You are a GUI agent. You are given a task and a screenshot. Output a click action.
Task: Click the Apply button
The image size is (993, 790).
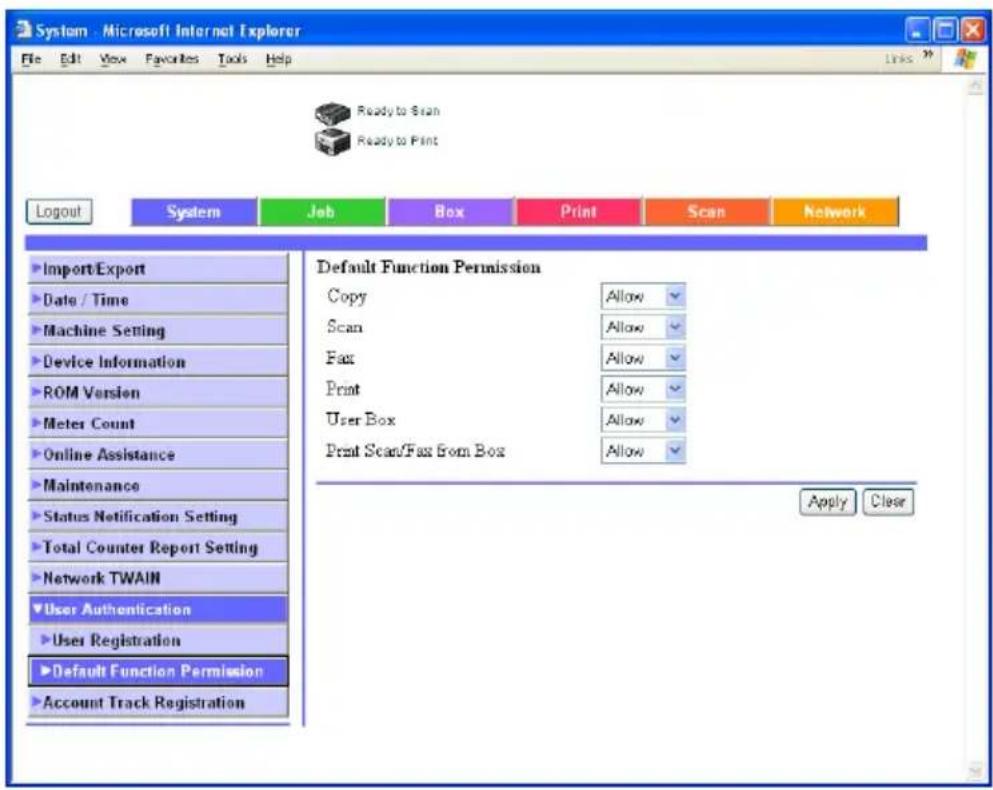[827, 502]
